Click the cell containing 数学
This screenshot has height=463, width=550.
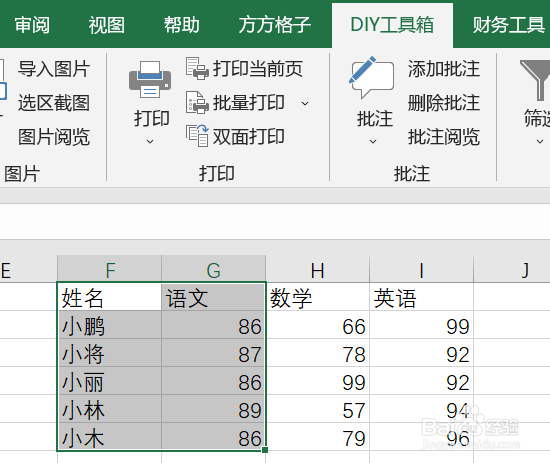317,297
